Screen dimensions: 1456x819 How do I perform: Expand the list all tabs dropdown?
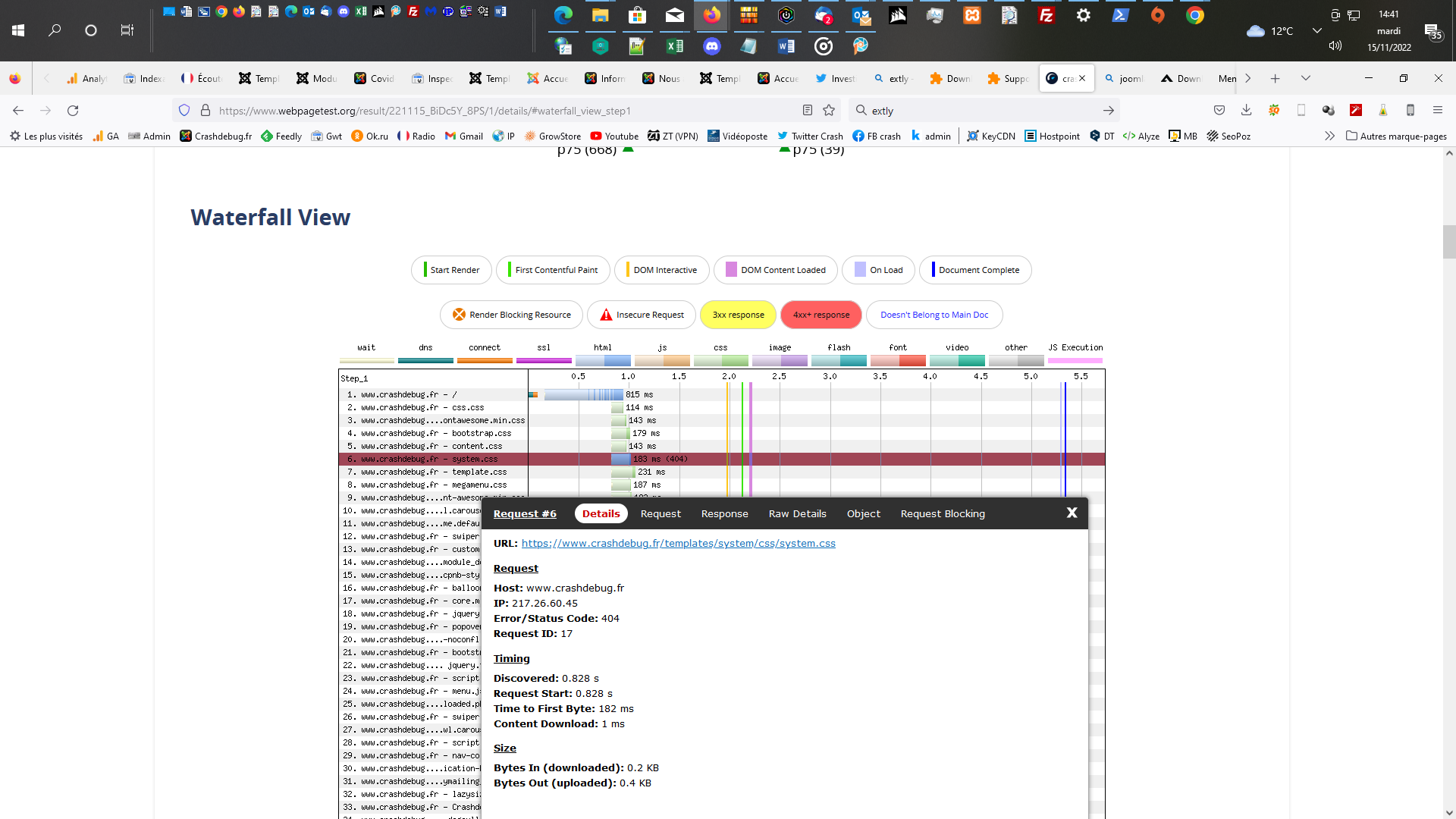pos(1306,78)
